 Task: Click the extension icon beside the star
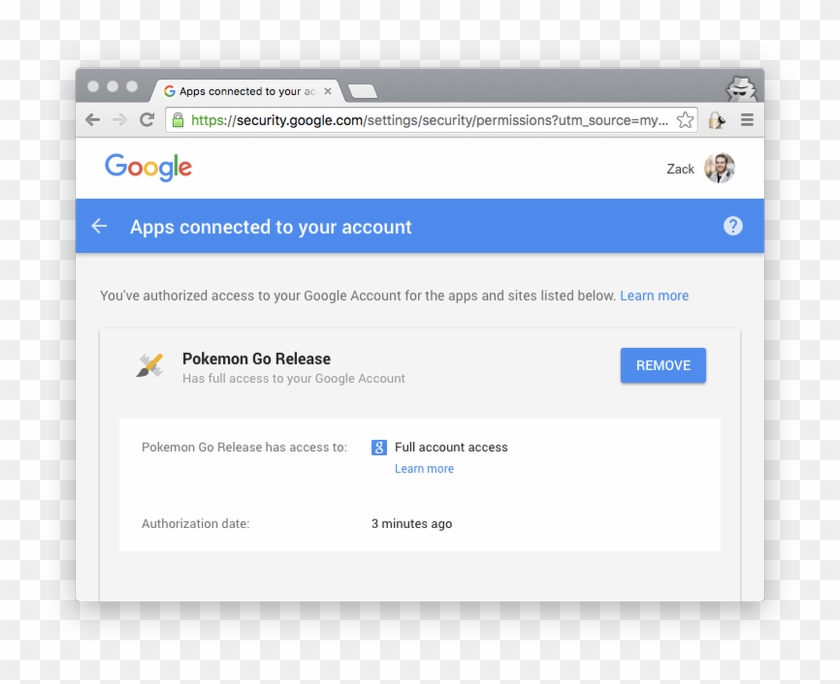pos(716,120)
